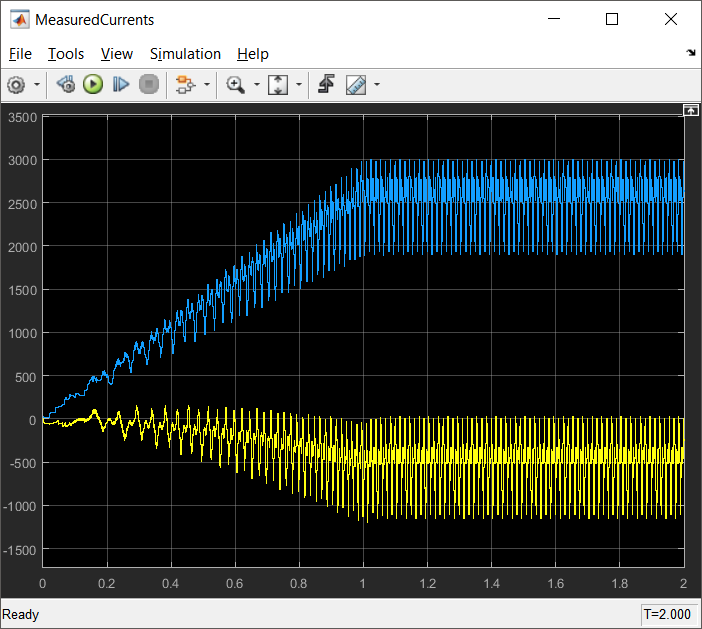Screen dimensions: 702x629
Task: Click the maximize axes button on the plot corner
Action: click(x=690, y=110)
